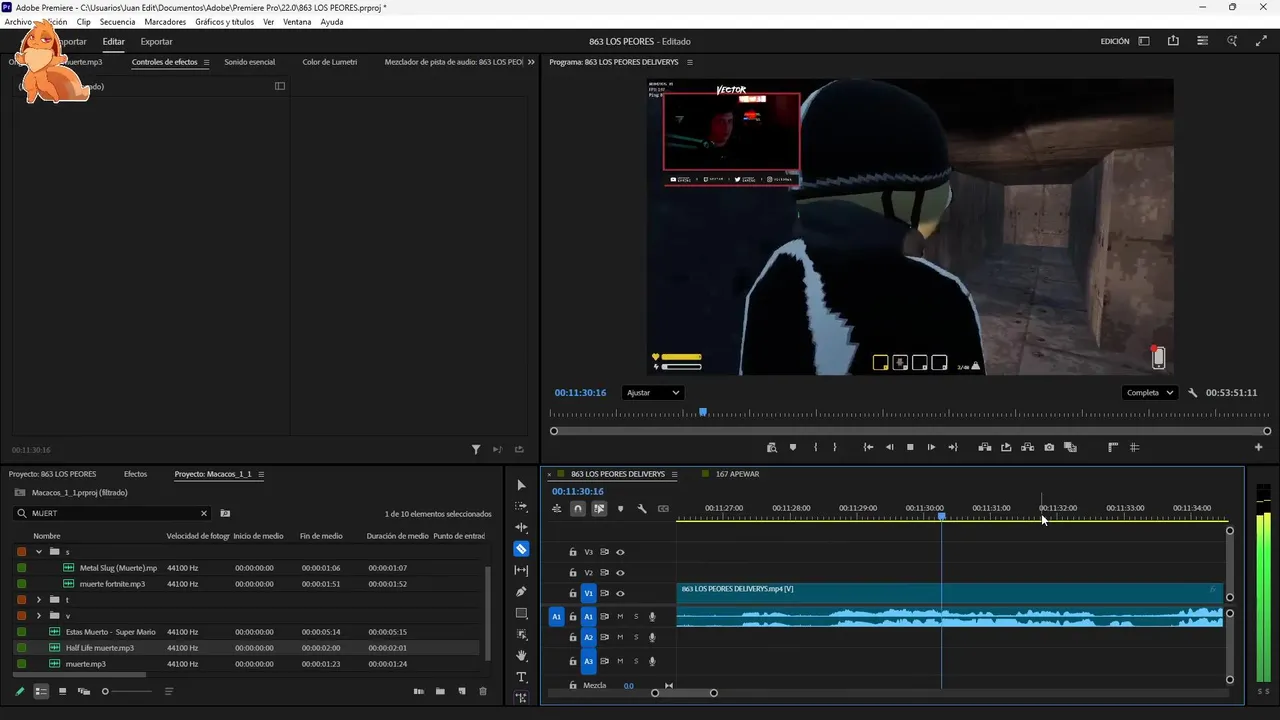Open the Secuencia menu
This screenshot has height=720, width=1280.
tap(117, 22)
